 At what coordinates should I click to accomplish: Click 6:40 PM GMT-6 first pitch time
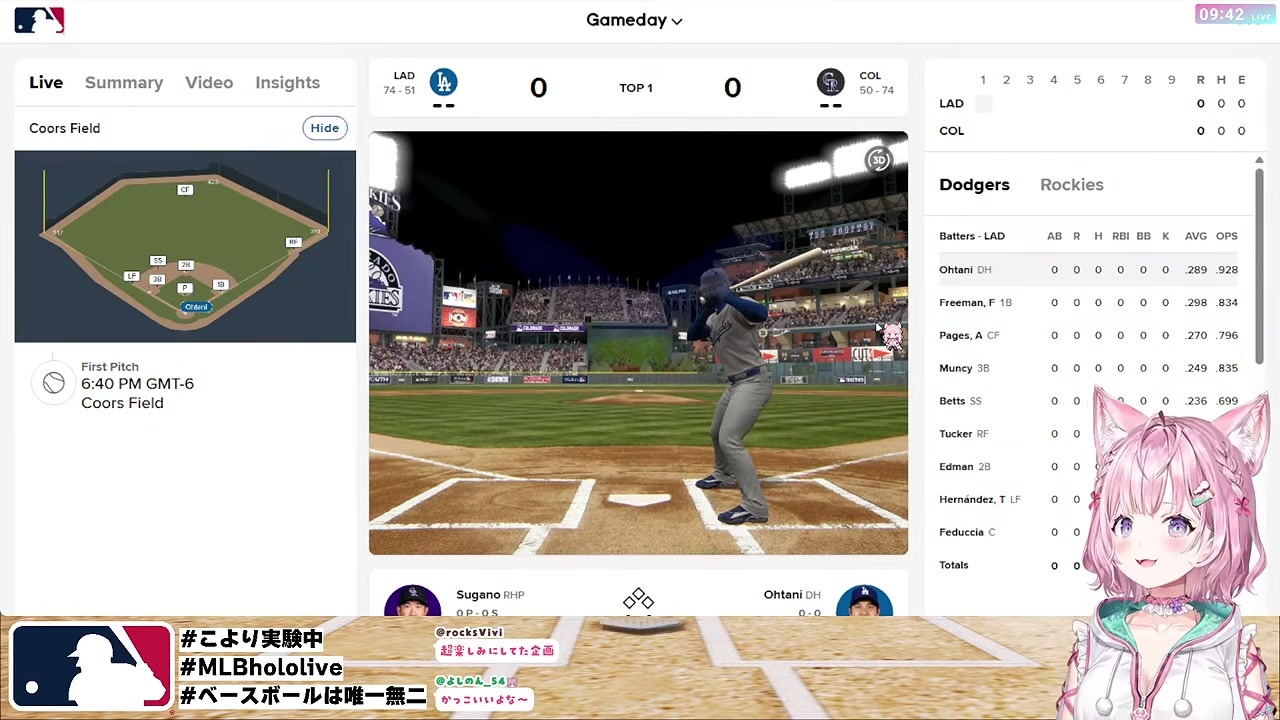click(x=137, y=384)
